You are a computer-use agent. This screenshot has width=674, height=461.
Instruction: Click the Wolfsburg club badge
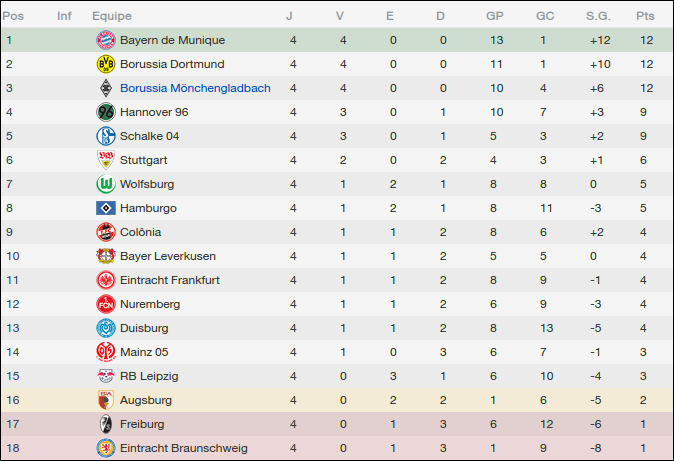click(105, 184)
